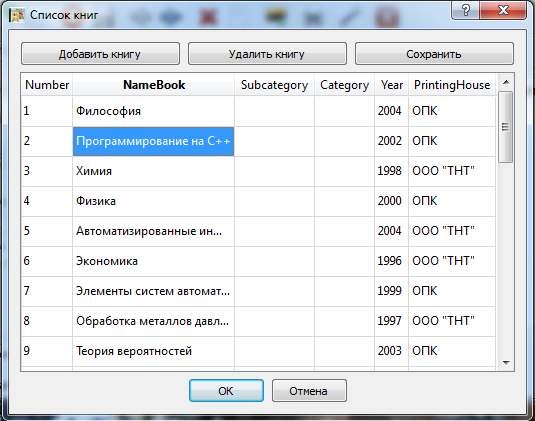Click empty Category cell in Физика row
The height and width of the screenshot is (421, 535).
pos(344,201)
